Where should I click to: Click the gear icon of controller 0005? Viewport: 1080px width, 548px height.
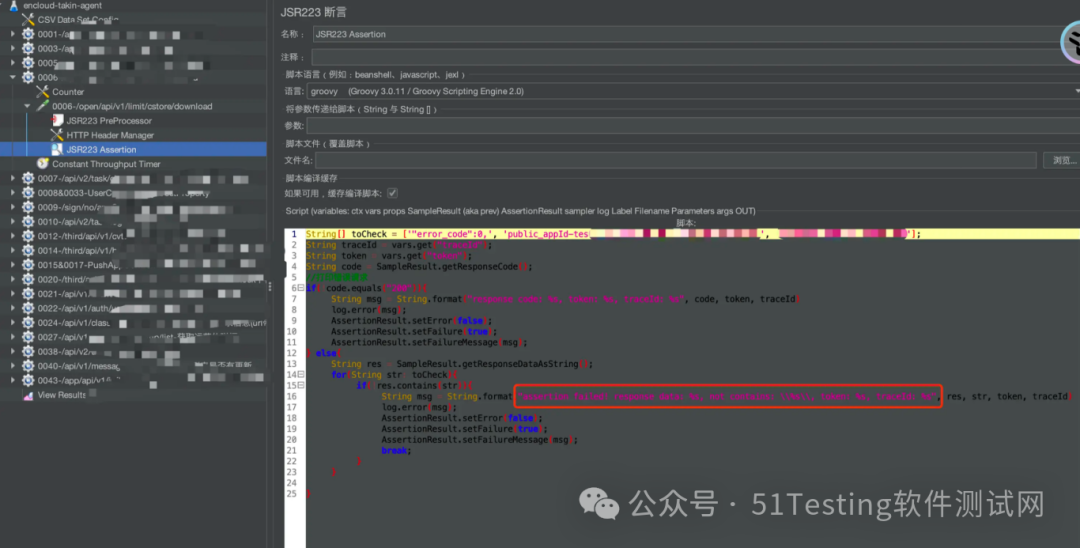tap(28, 63)
